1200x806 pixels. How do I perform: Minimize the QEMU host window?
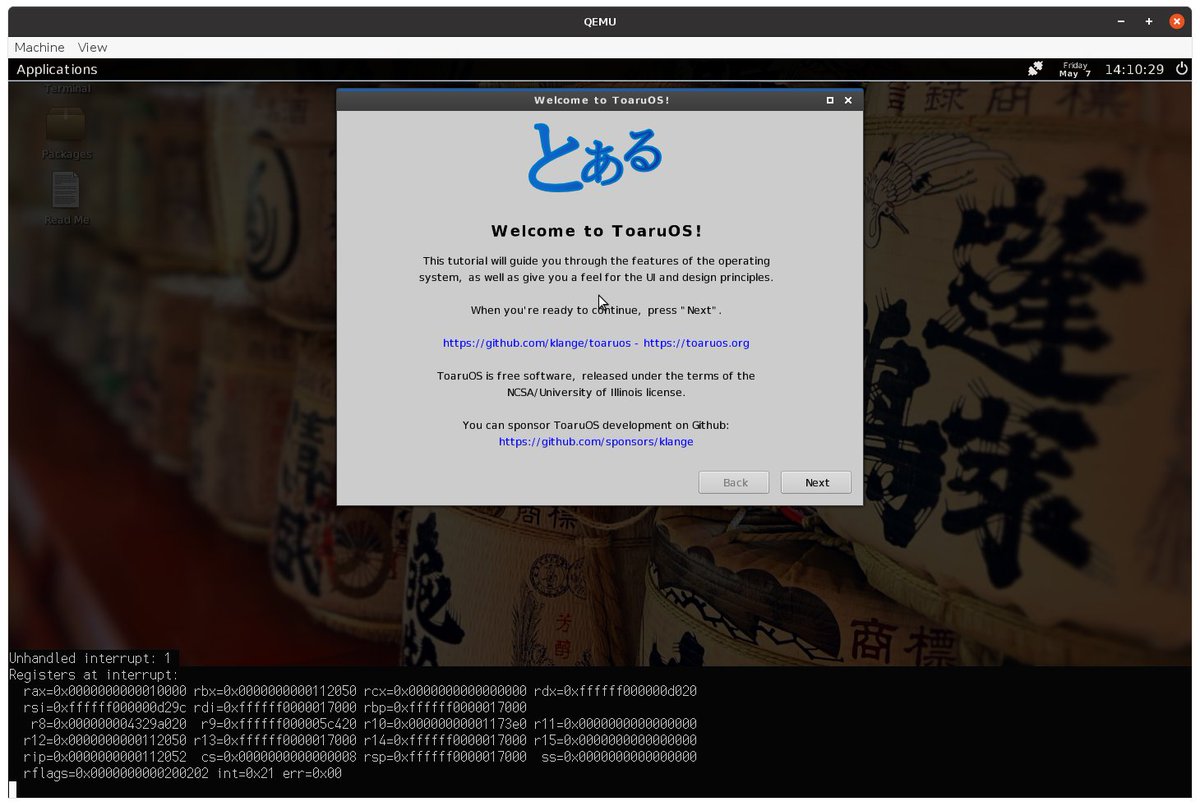(1121, 21)
